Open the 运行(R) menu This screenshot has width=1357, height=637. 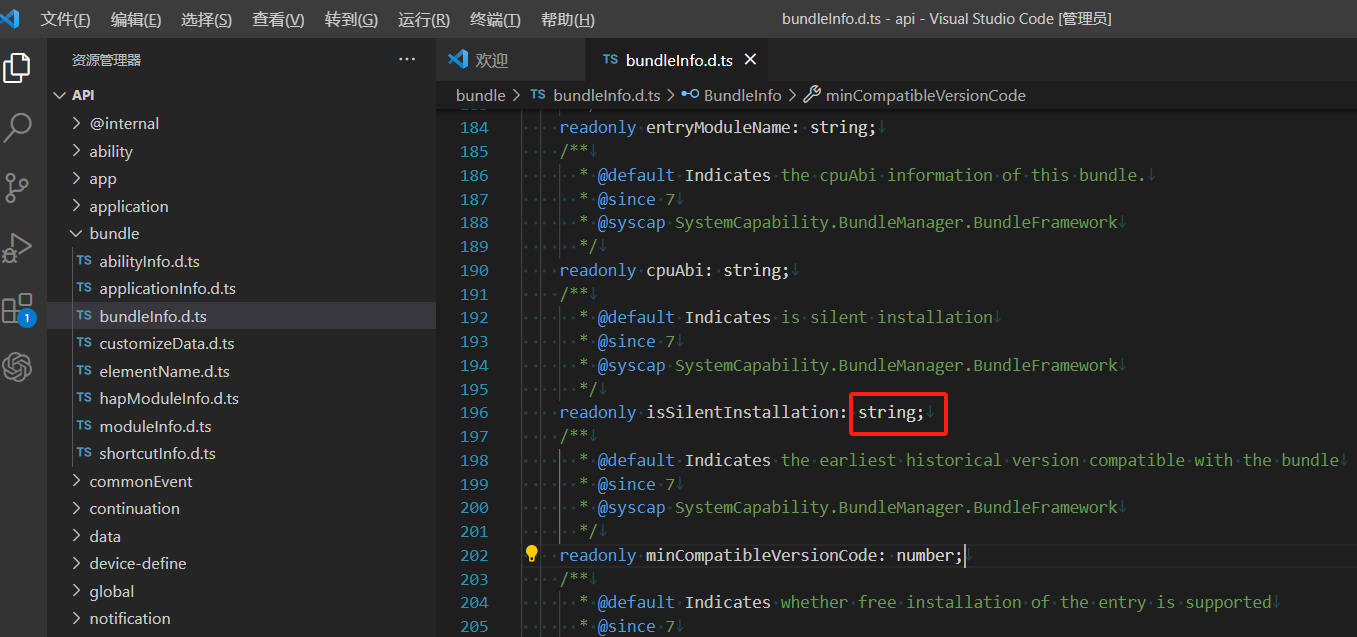424,20
